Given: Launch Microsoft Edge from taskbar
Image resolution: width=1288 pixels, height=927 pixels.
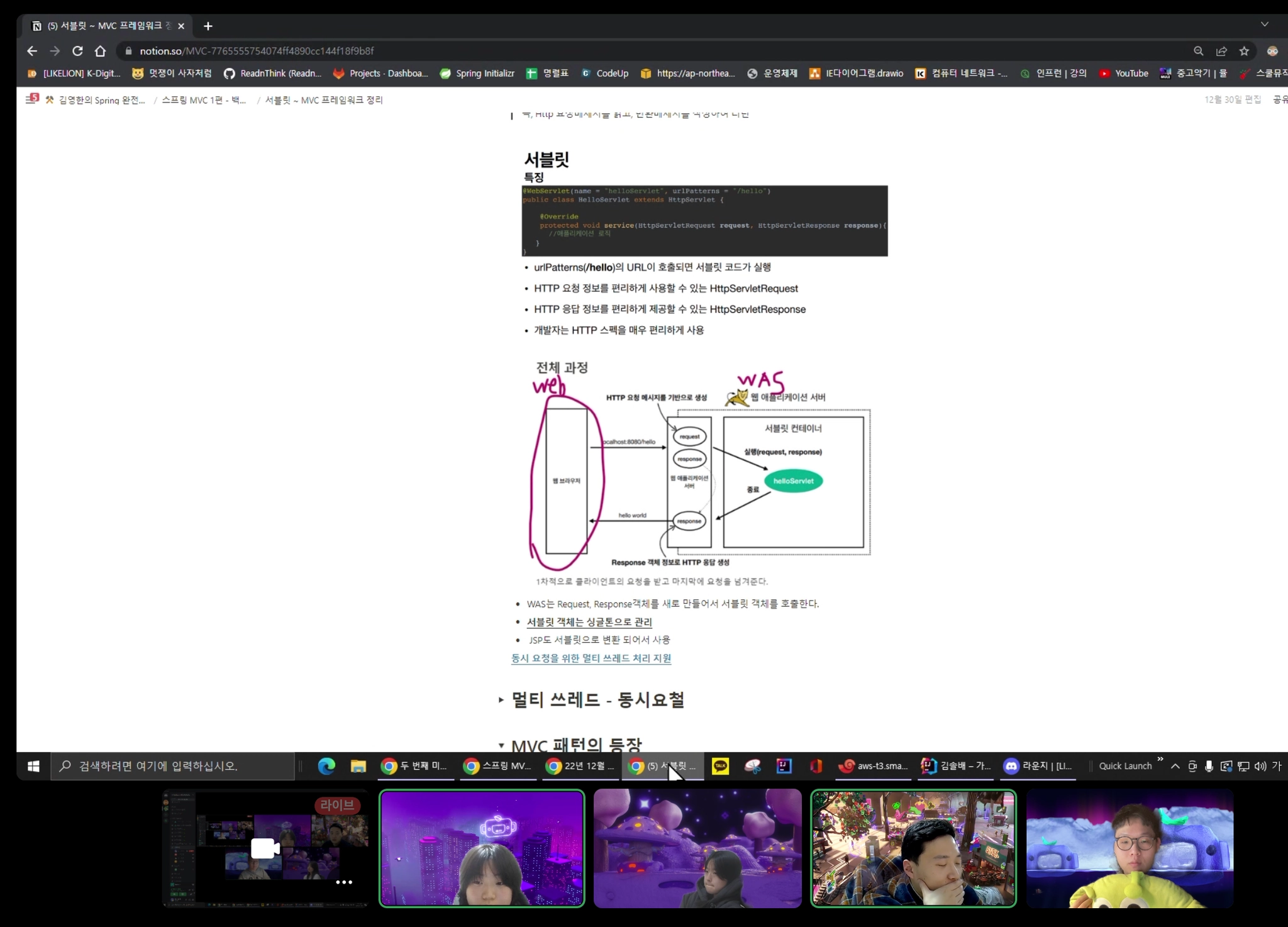Looking at the screenshot, I should (x=326, y=765).
